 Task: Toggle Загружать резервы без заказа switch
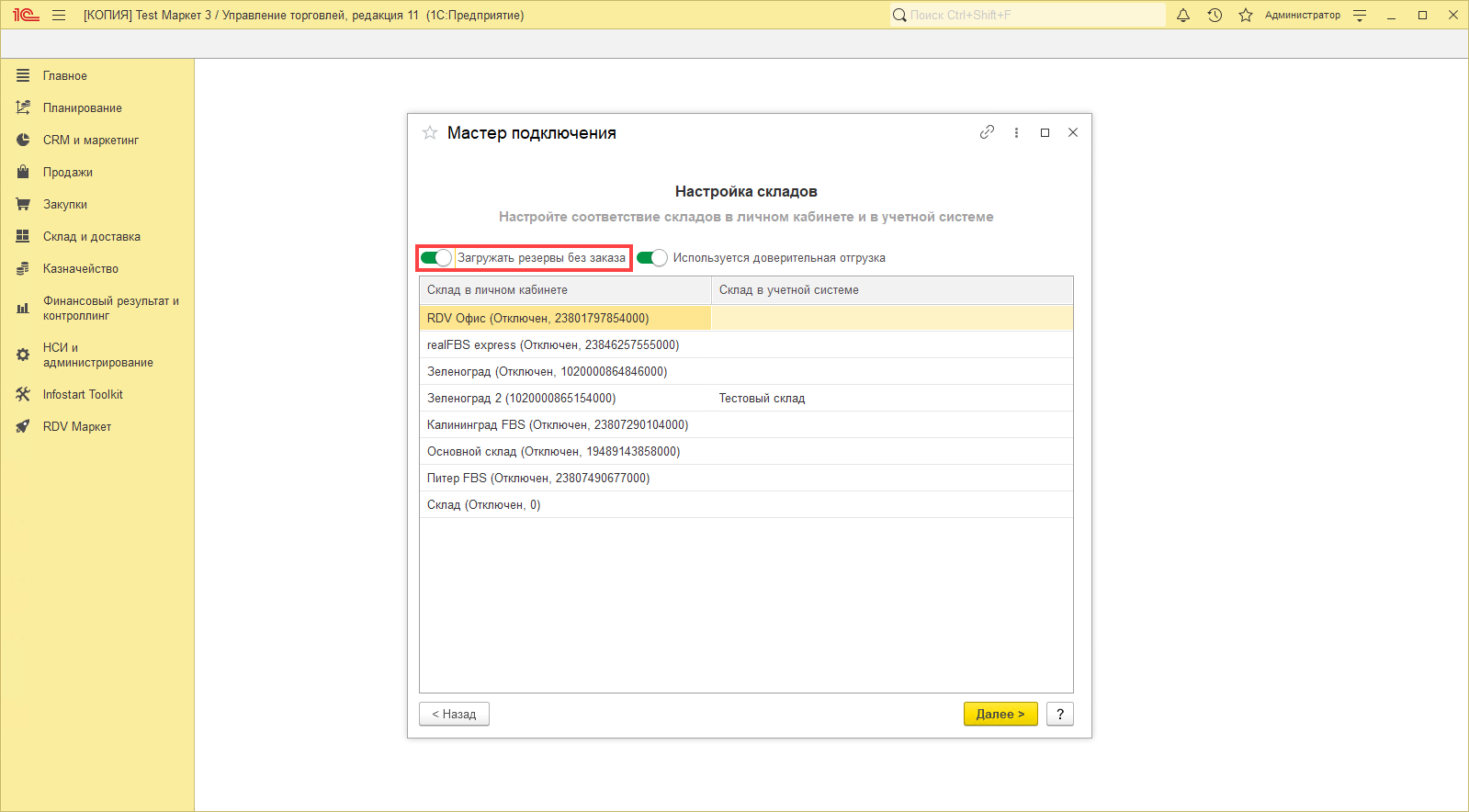[436, 258]
